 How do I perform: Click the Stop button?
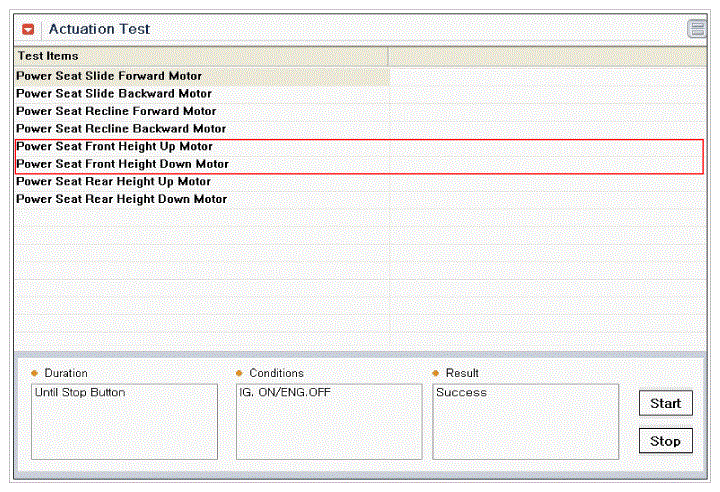click(665, 441)
